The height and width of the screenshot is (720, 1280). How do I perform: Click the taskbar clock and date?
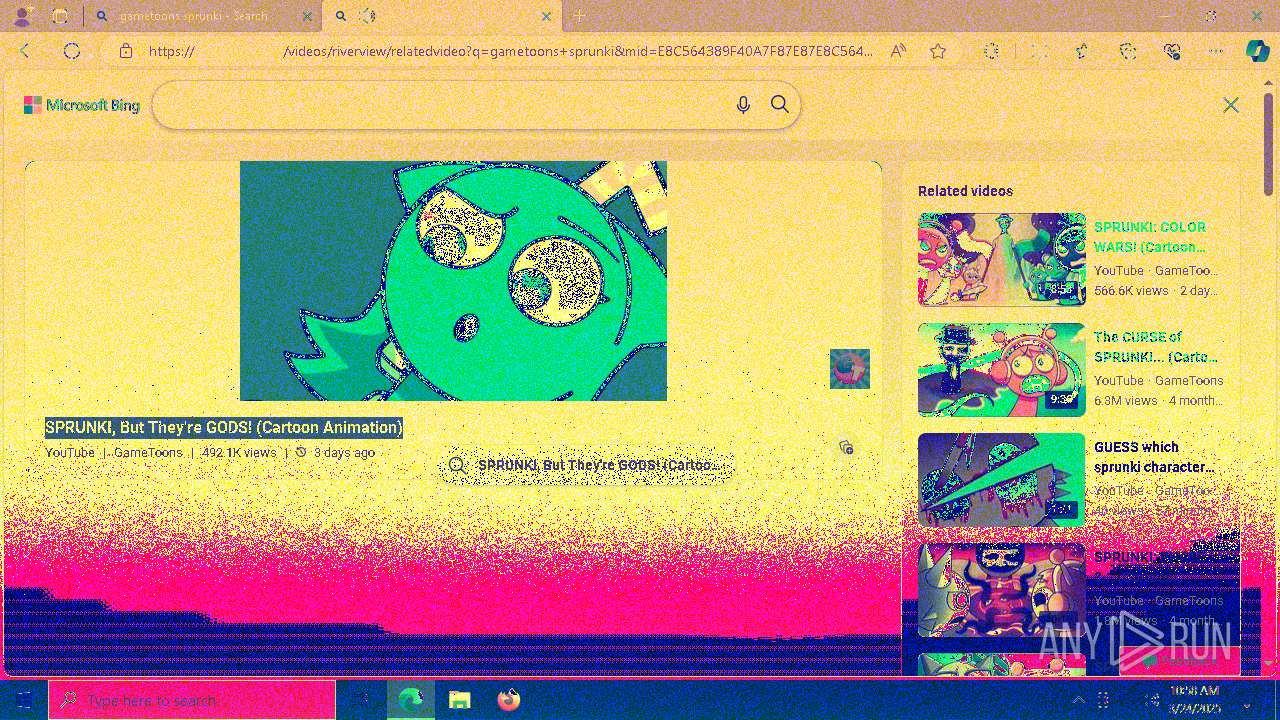pyautogui.click(x=1194, y=699)
